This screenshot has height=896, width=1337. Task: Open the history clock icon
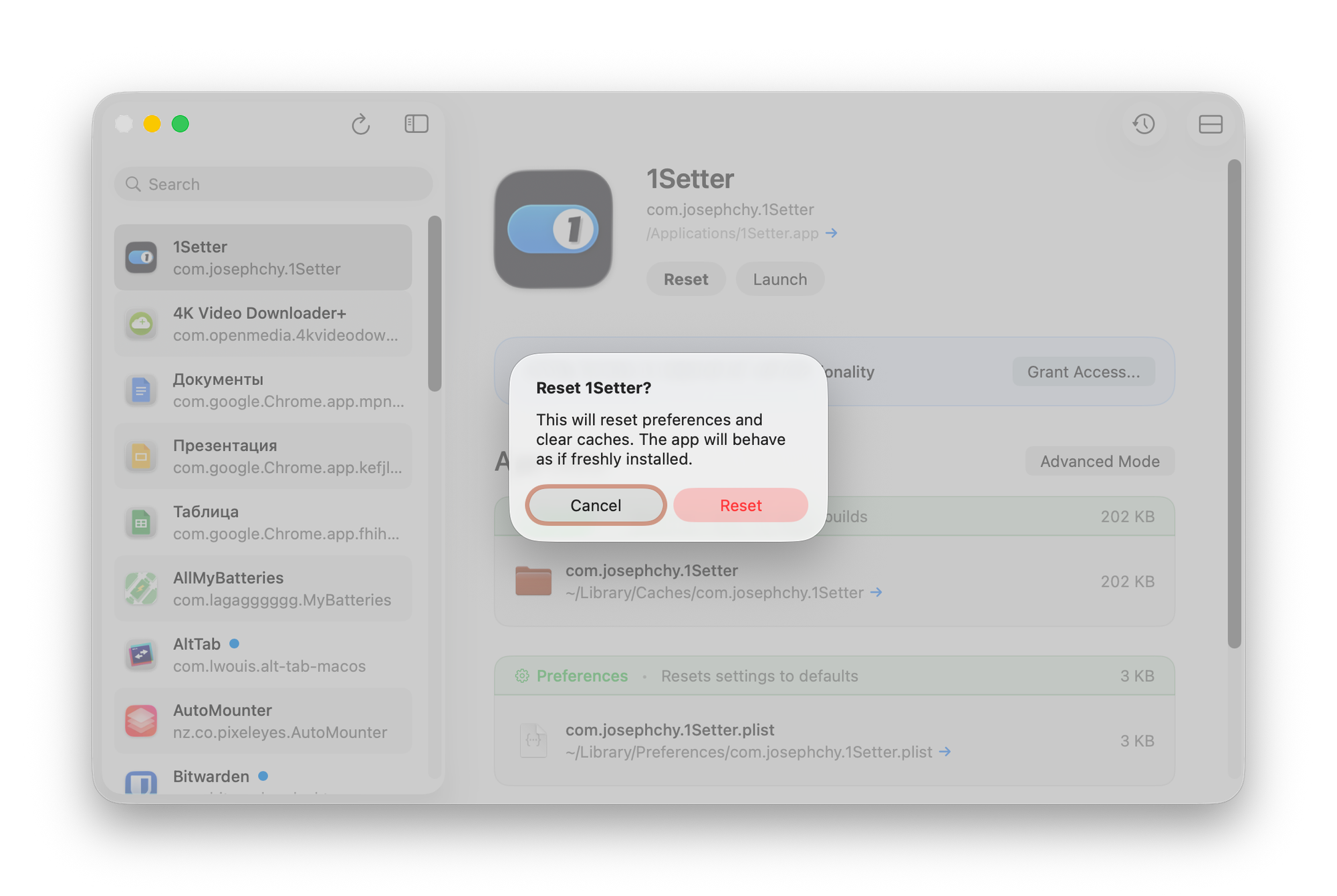pos(1143,124)
